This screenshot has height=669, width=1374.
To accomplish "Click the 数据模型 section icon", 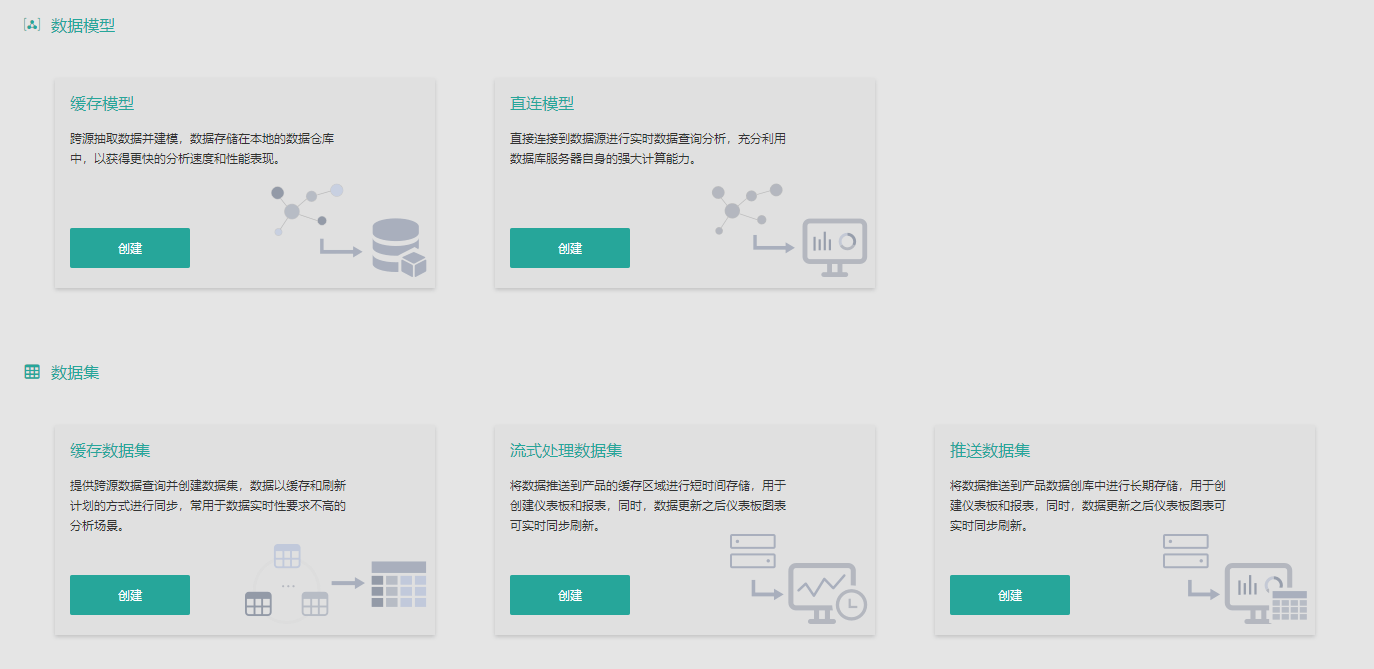I will tap(32, 25).
